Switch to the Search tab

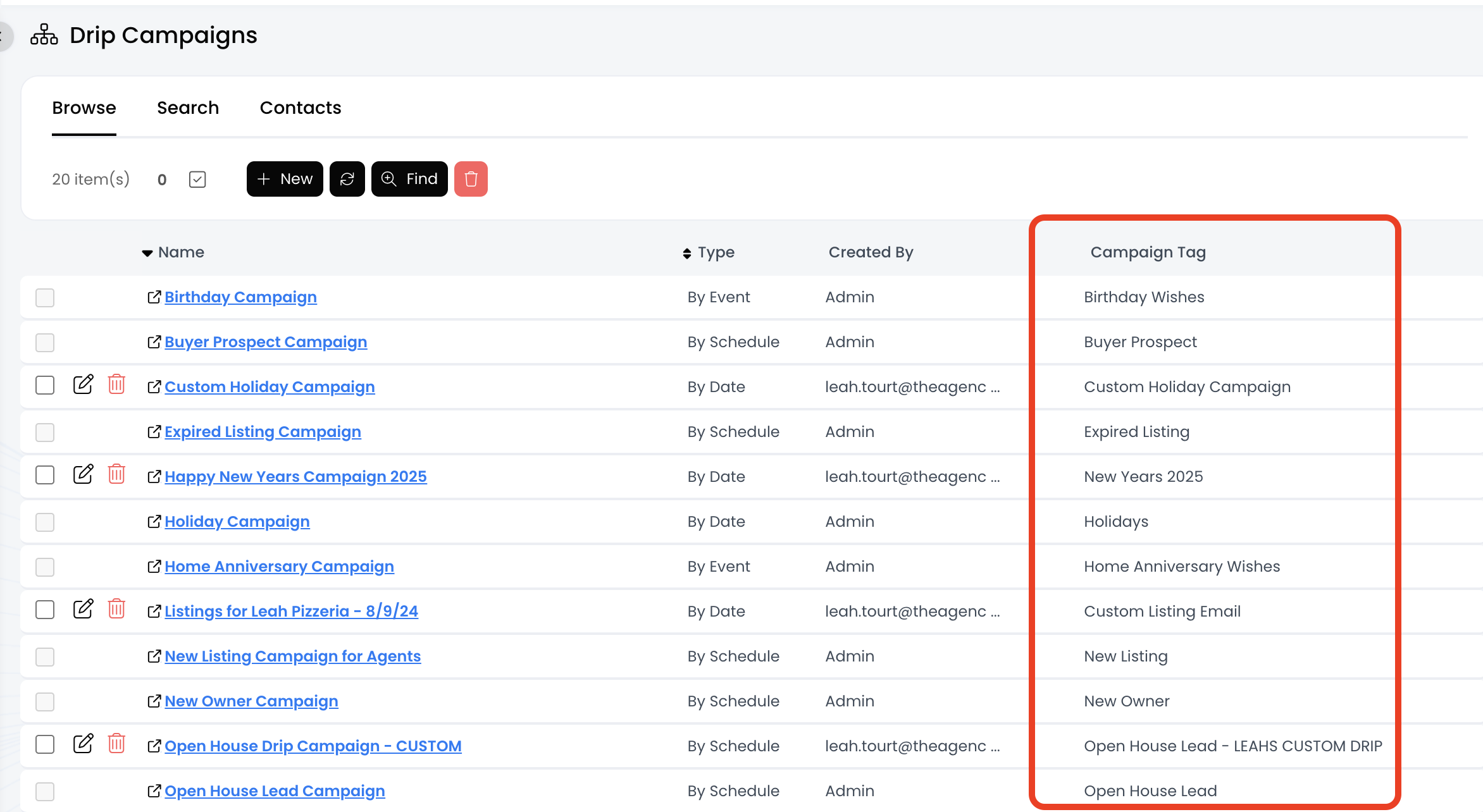click(x=188, y=108)
